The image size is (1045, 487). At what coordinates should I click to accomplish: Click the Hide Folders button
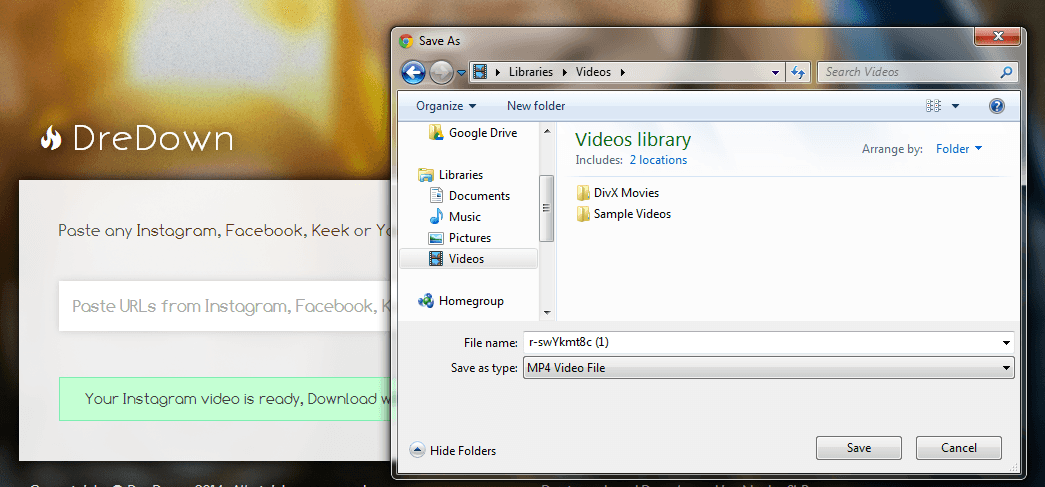pyautogui.click(x=453, y=450)
